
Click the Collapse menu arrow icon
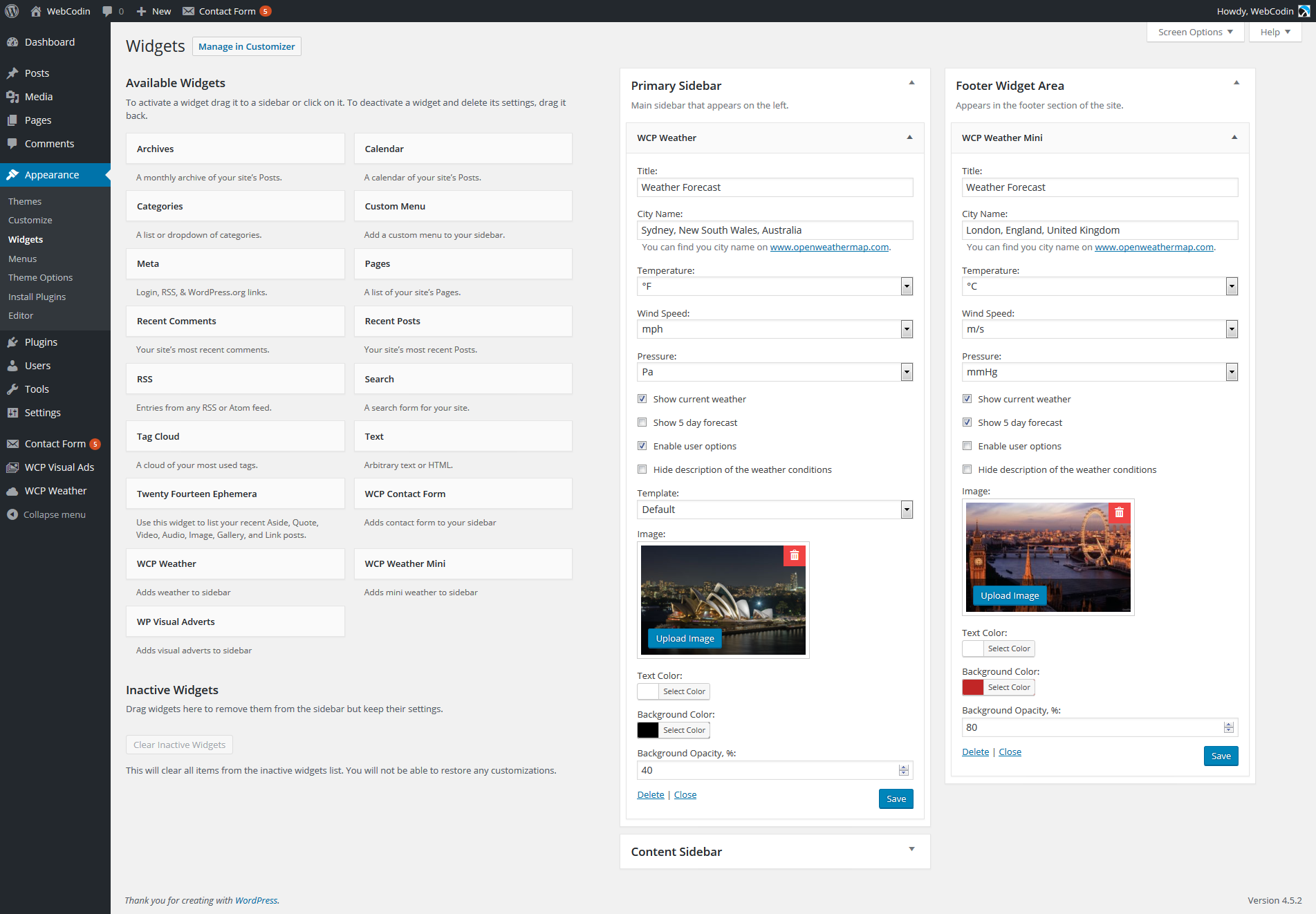pyautogui.click(x=12, y=514)
